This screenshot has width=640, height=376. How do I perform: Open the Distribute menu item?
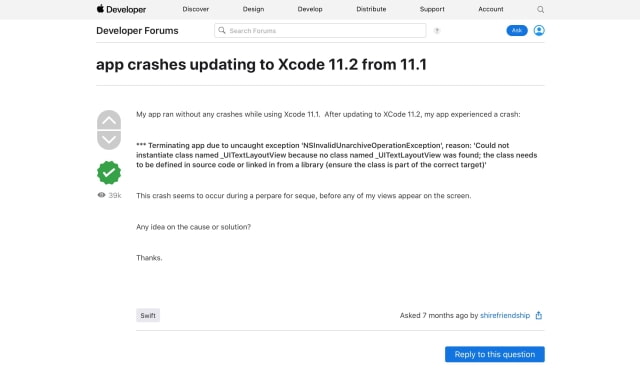(x=371, y=9)
